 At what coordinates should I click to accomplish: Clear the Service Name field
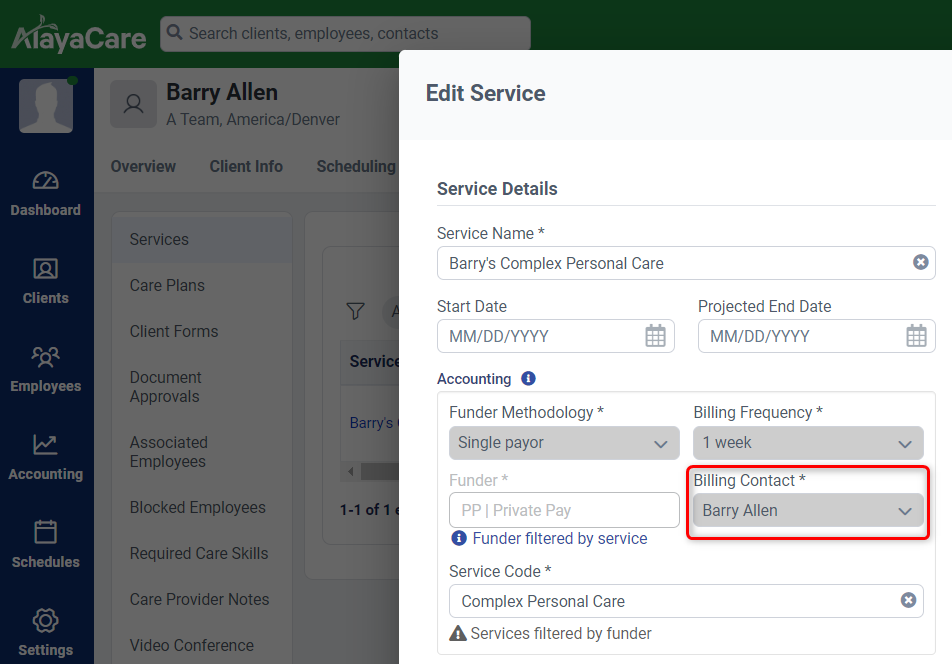click(x=920, y=263)
